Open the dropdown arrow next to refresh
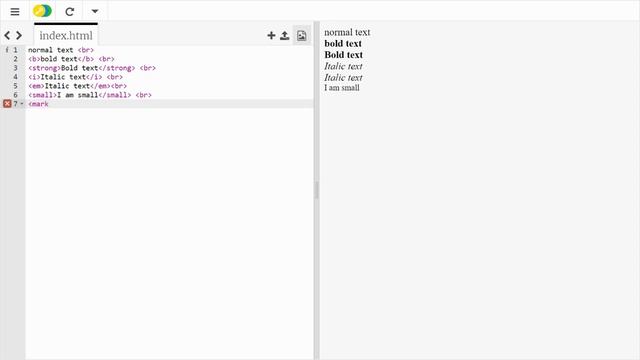The image size is (640, 360). [95, 11]
